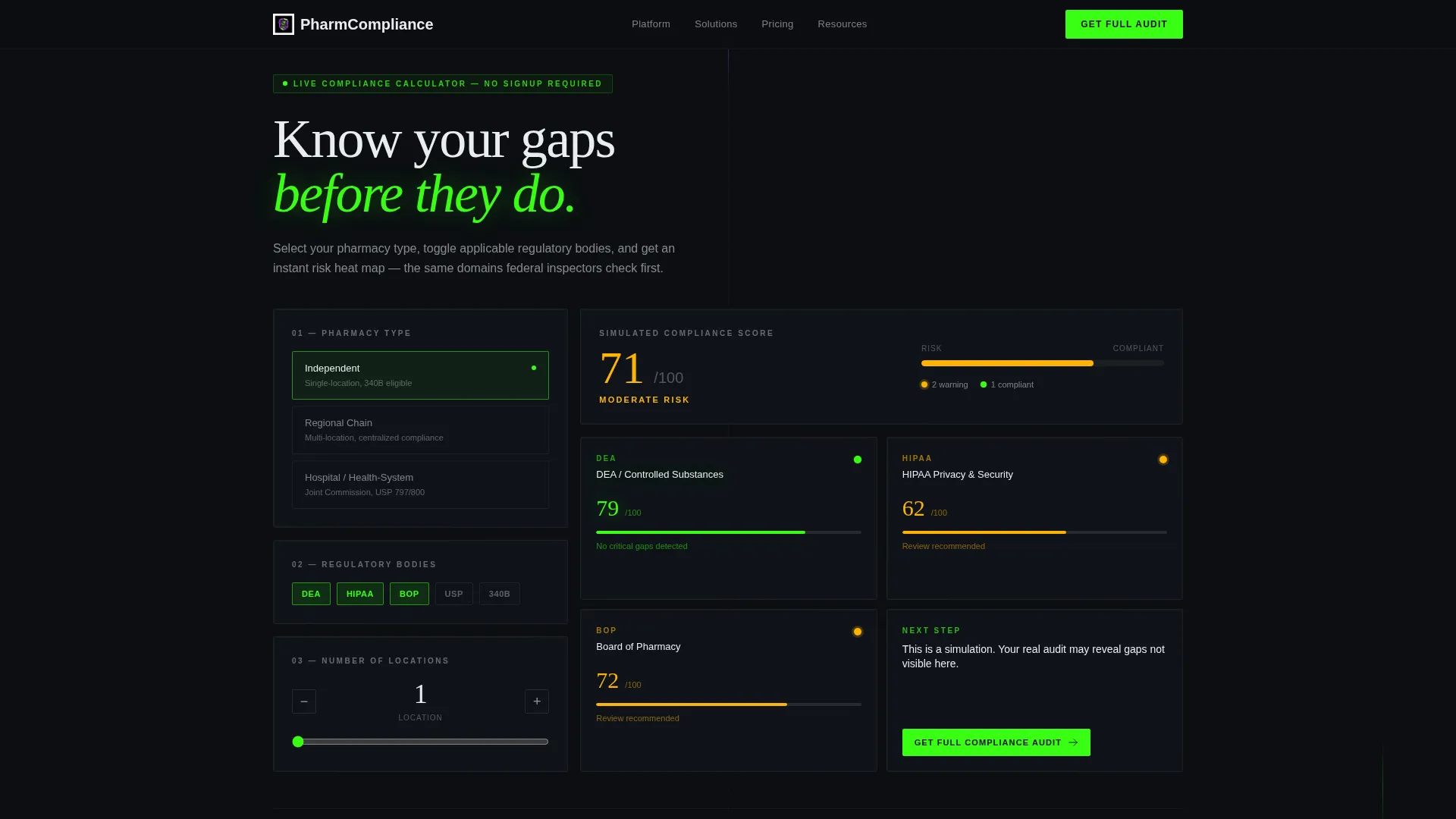Toggle the BOP regulatory body chip
The image size is (1456, 819).
409,594
